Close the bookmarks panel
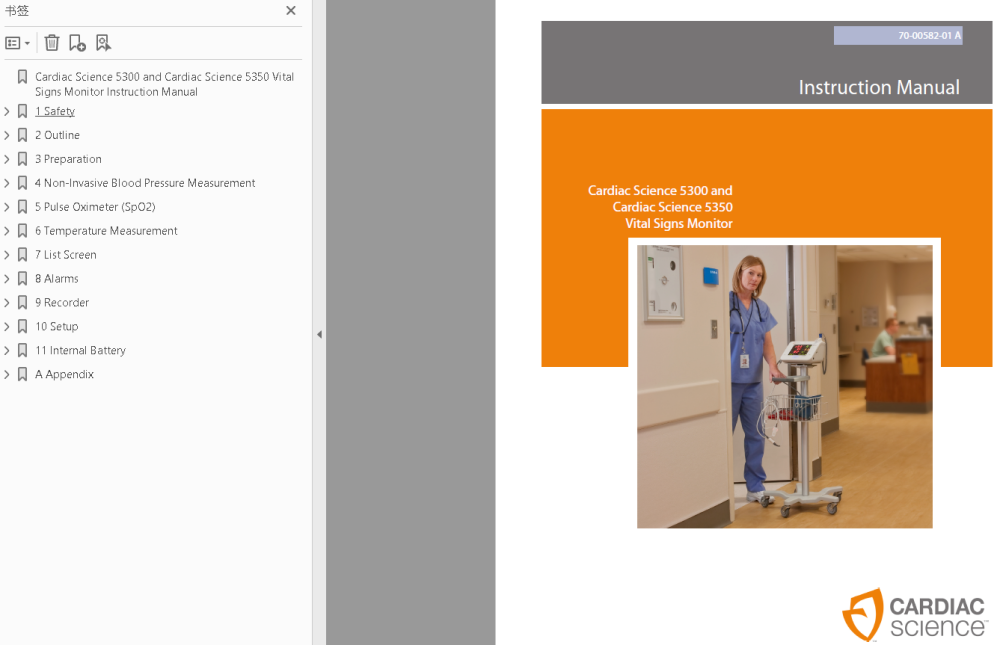The width and height of the screenshot is (1000, 645). click(291, 11)
